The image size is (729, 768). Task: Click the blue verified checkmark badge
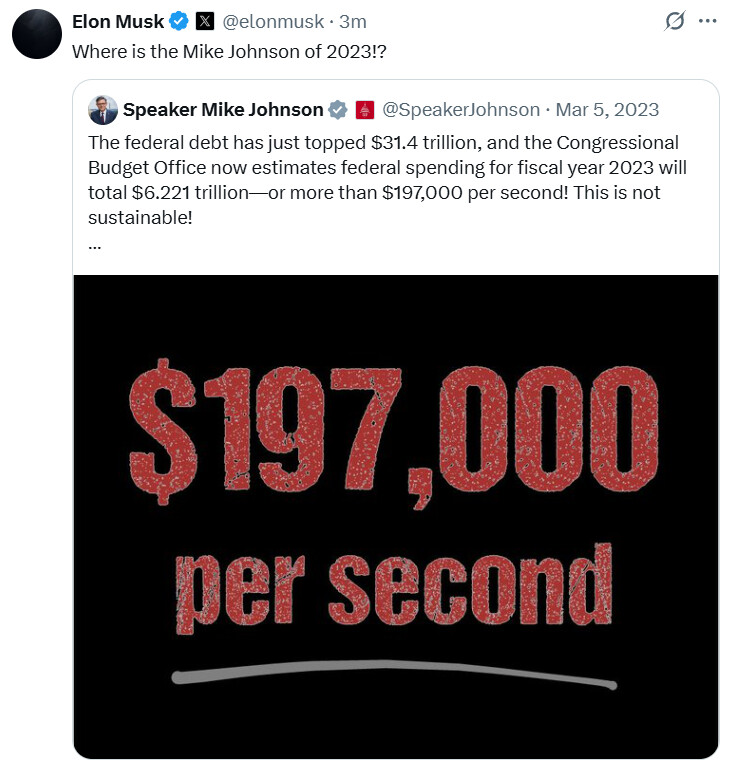[179, 21]
